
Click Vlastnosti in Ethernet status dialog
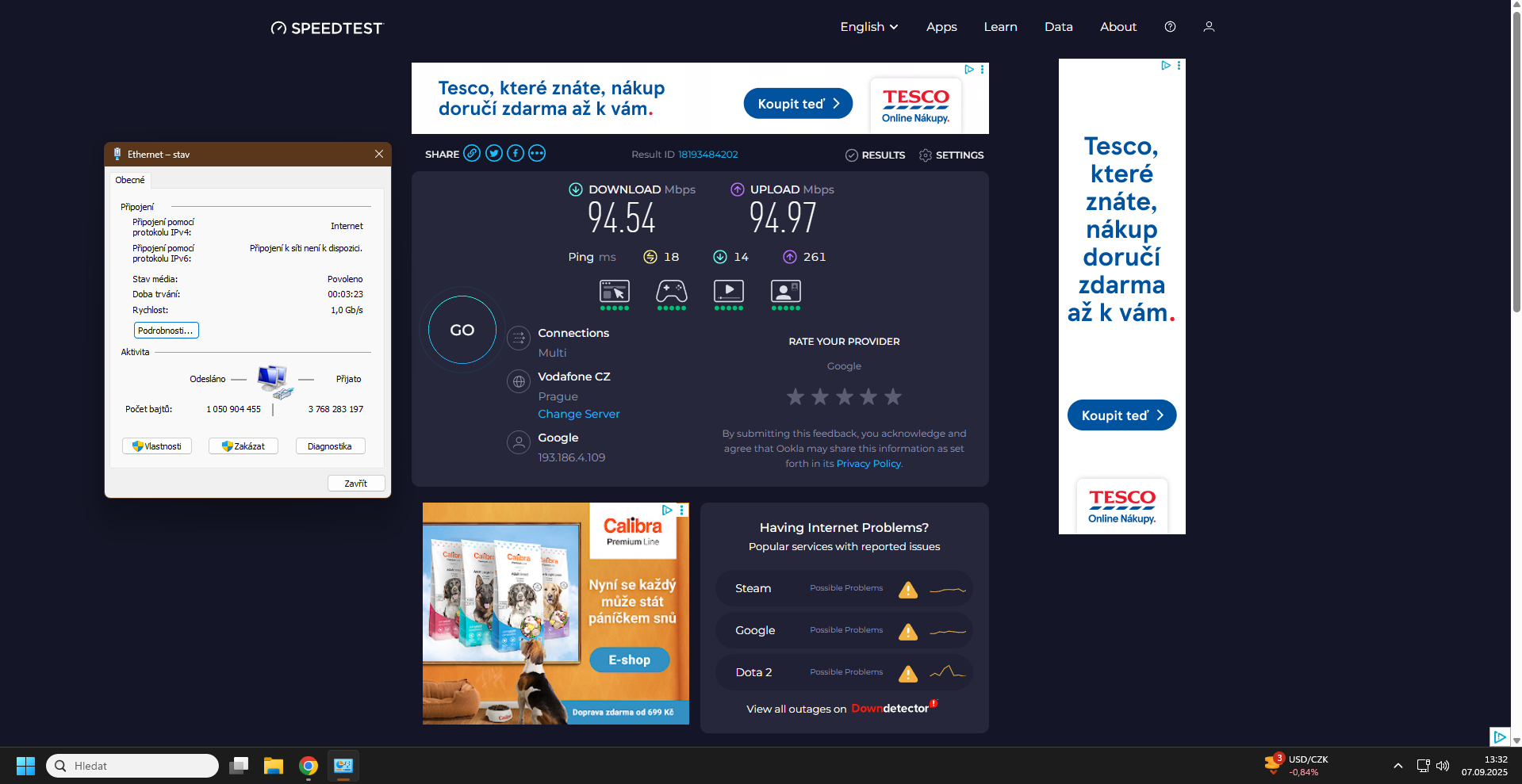(157, 446)
